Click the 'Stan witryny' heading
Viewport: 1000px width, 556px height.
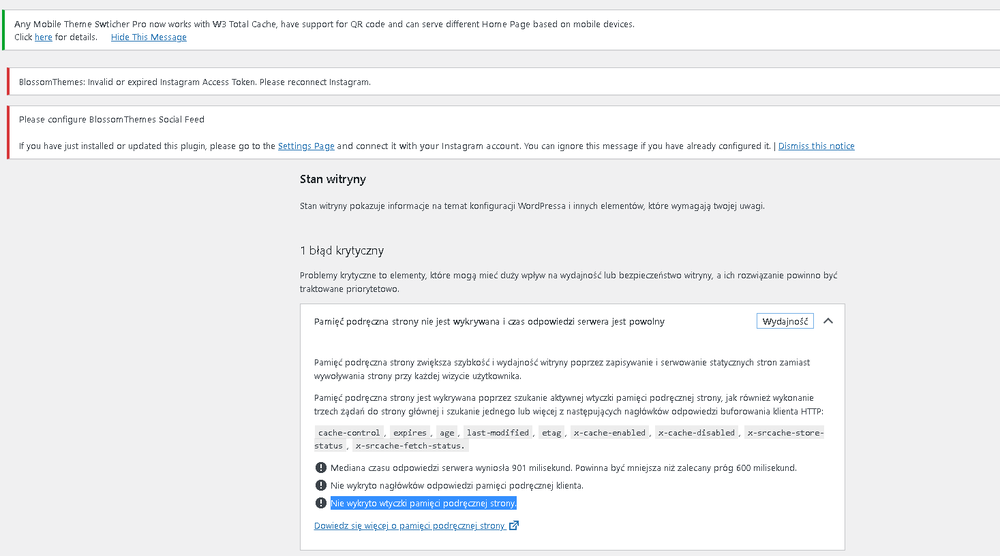click(333, 179)
